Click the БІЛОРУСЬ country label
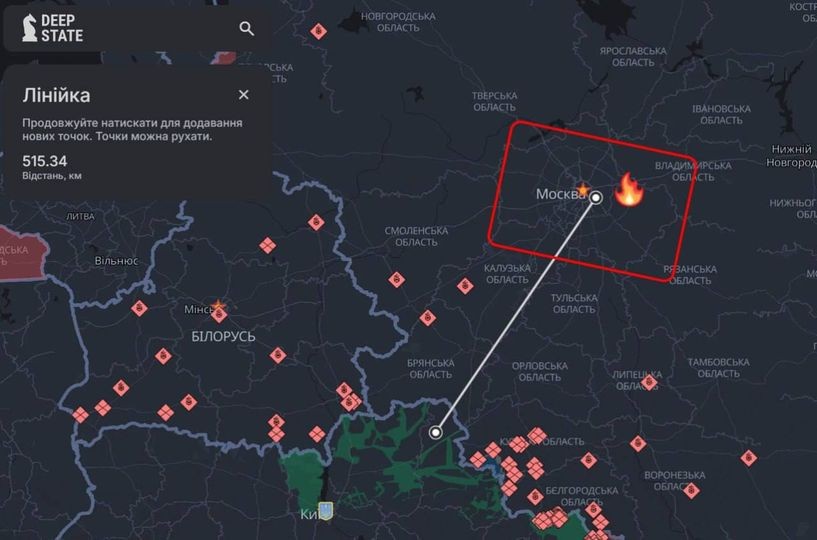The image size is (817, 540). click(224, 337)
